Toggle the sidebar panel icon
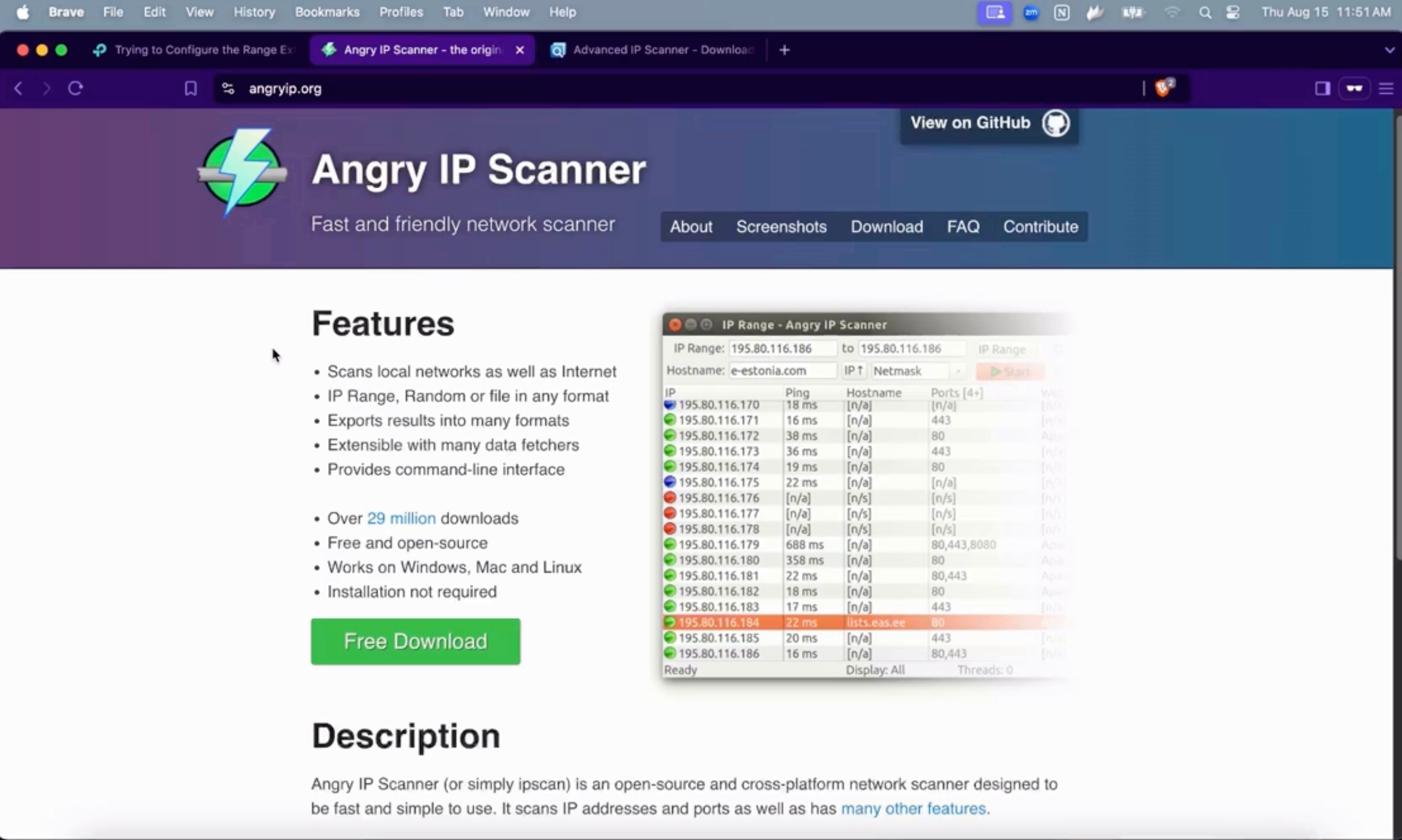 (x=1322, y=88)
